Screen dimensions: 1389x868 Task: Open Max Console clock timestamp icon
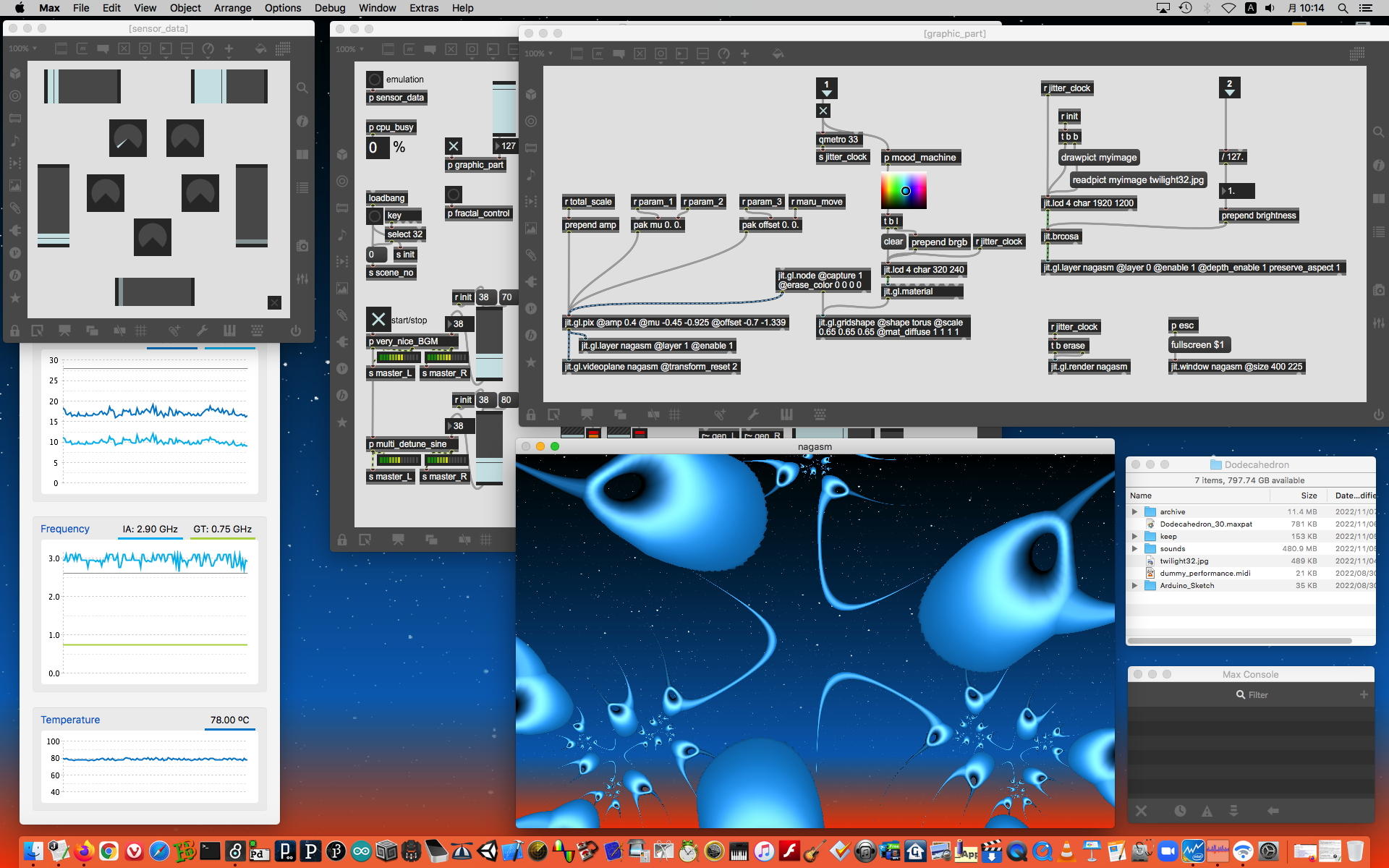tap(1180, 811)
